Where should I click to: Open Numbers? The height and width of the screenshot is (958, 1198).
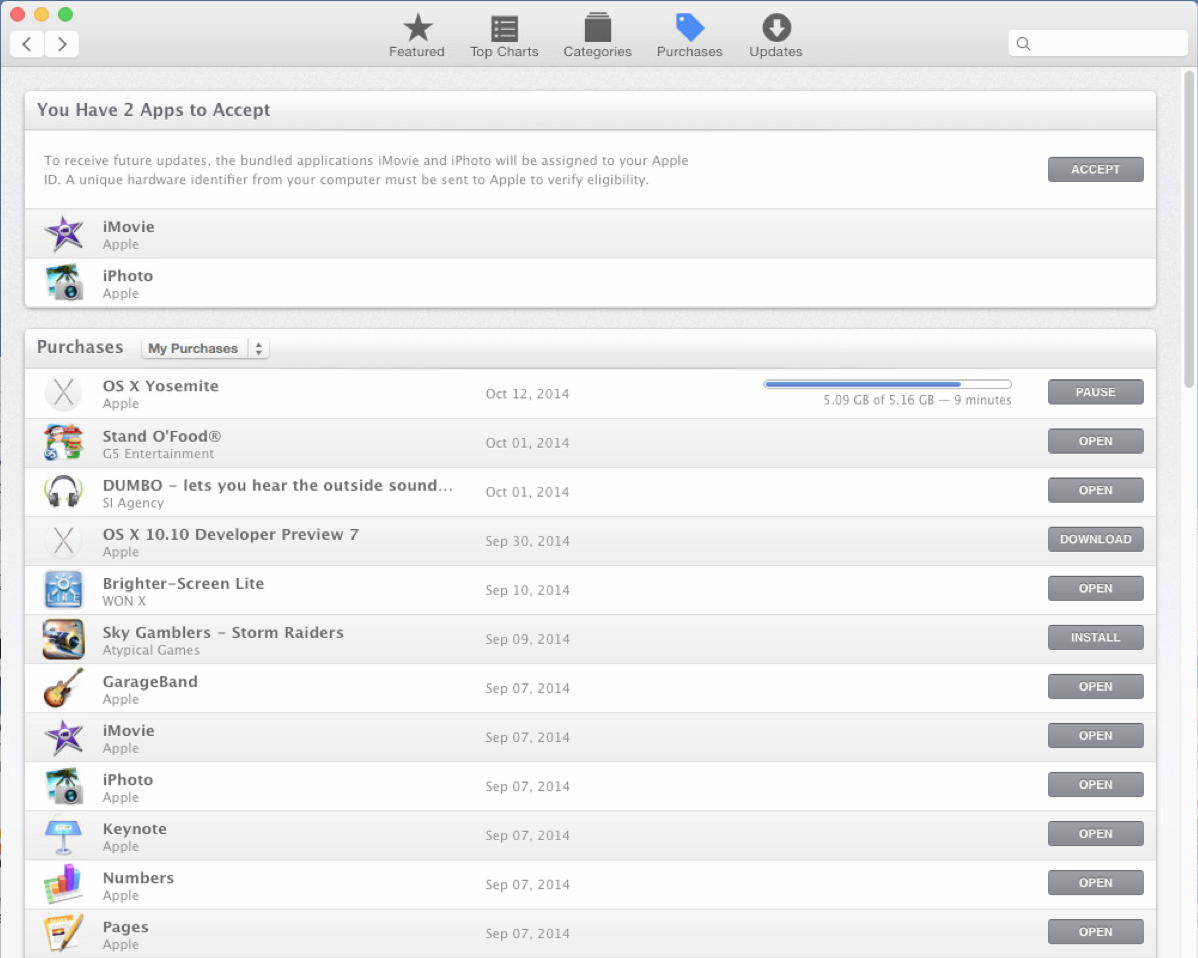[1095, 882]
